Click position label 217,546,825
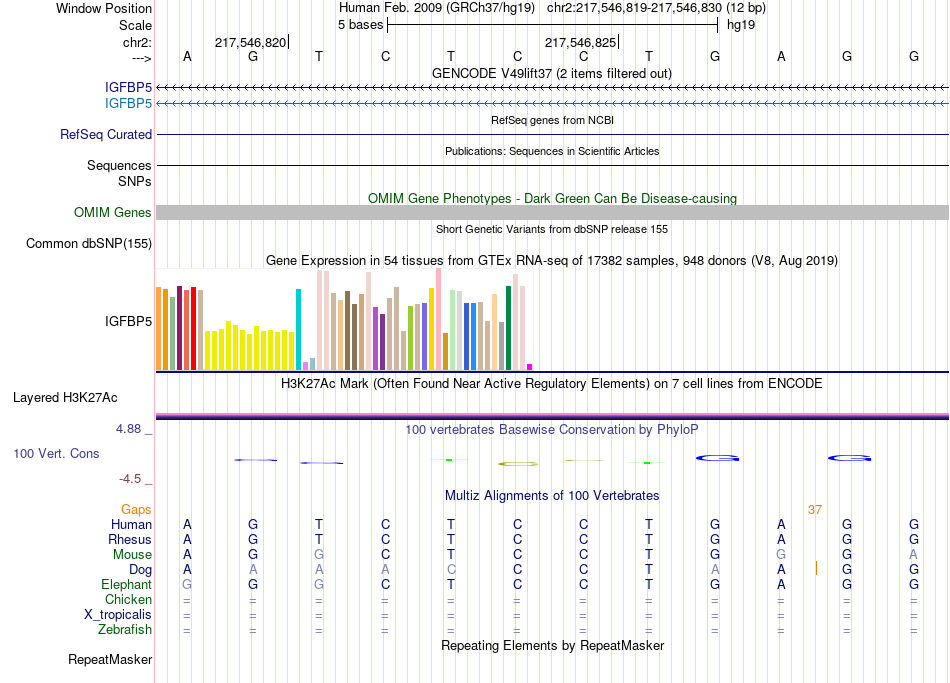This screenshot has width=950, height=683. (x=580, y=42)
